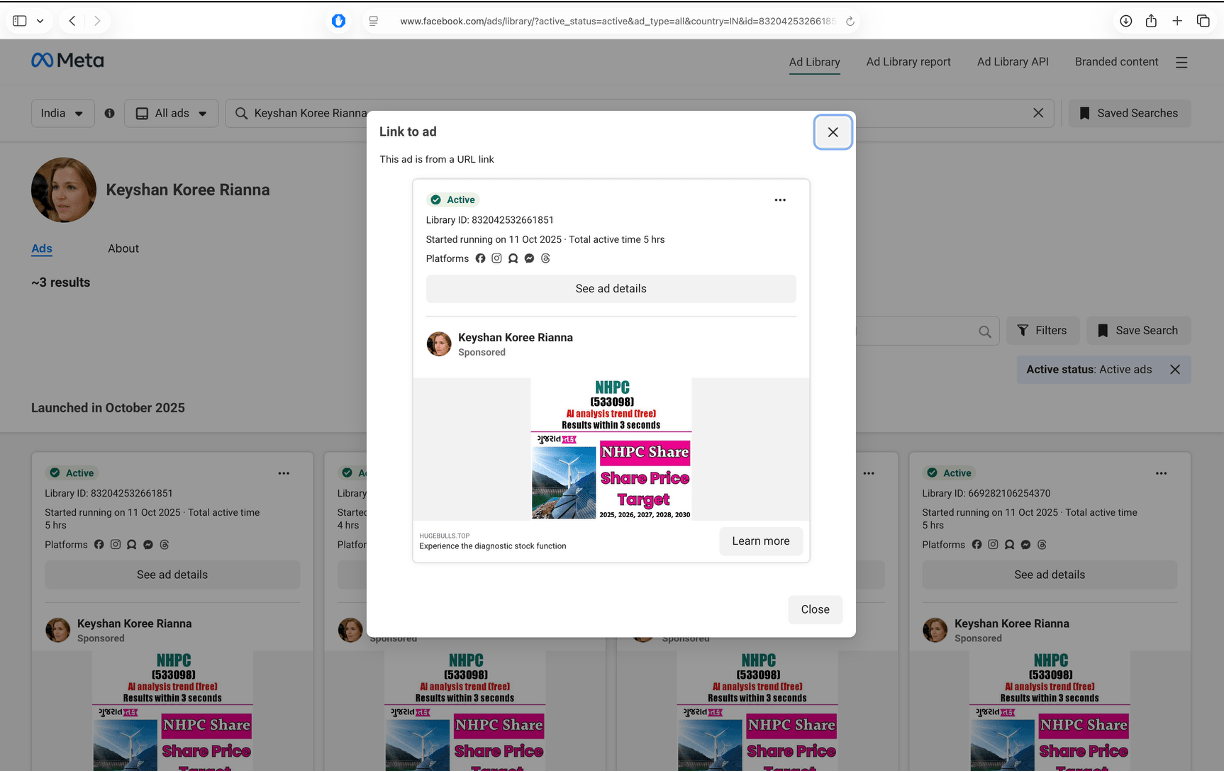Image resolution: width=1224 pixels, height=772 pixels.
Task: Switch to the Ad Library tab
Action: point(814,62)
